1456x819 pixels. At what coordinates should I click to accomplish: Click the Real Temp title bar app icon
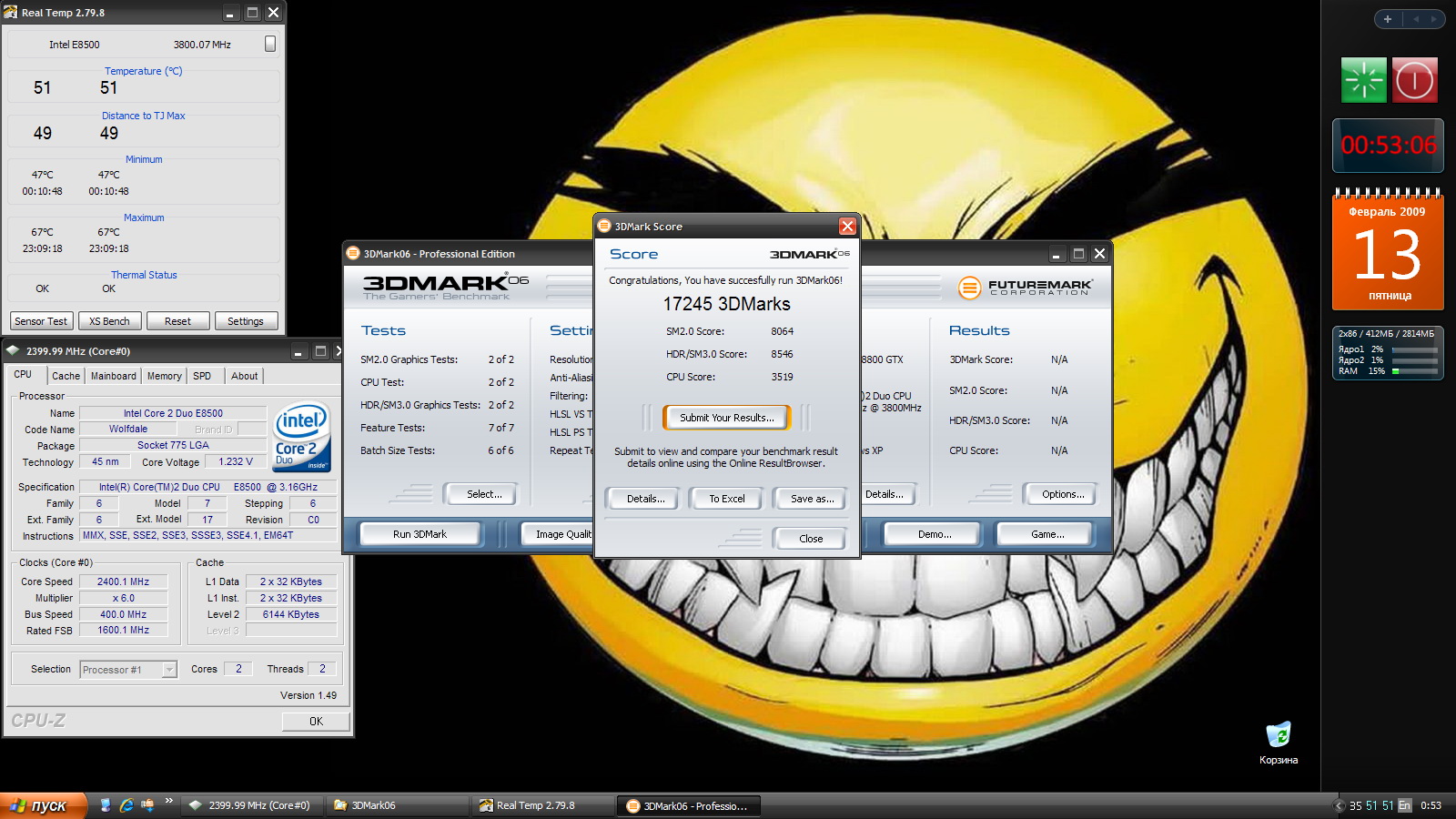[11, 13]
